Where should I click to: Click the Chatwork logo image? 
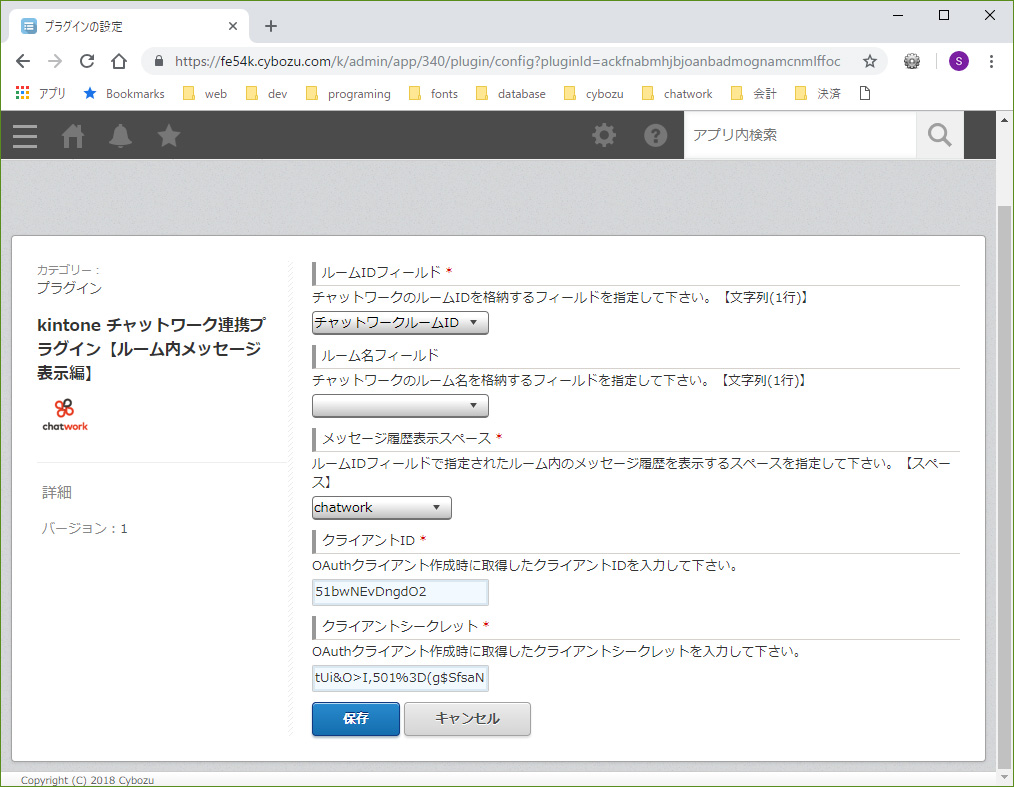[x=65, y=415]
